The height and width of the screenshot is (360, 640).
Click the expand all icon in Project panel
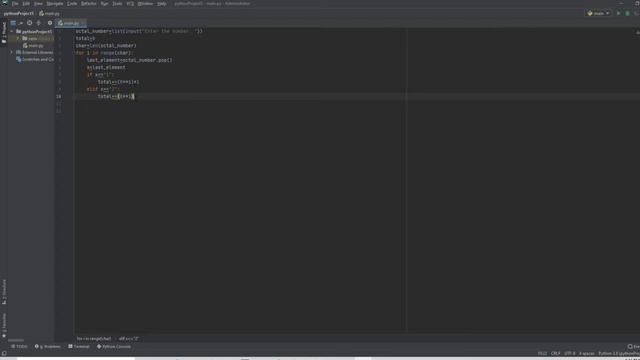tap(39, 23)
